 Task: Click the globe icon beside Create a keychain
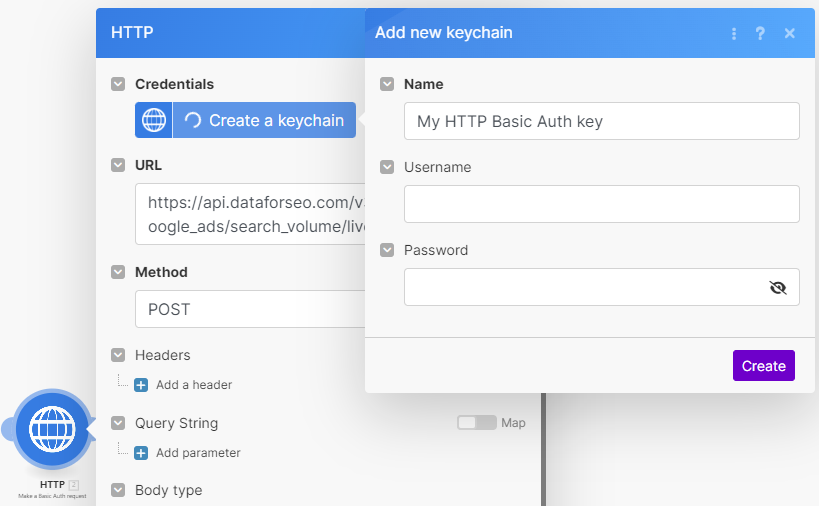(154, 120)
